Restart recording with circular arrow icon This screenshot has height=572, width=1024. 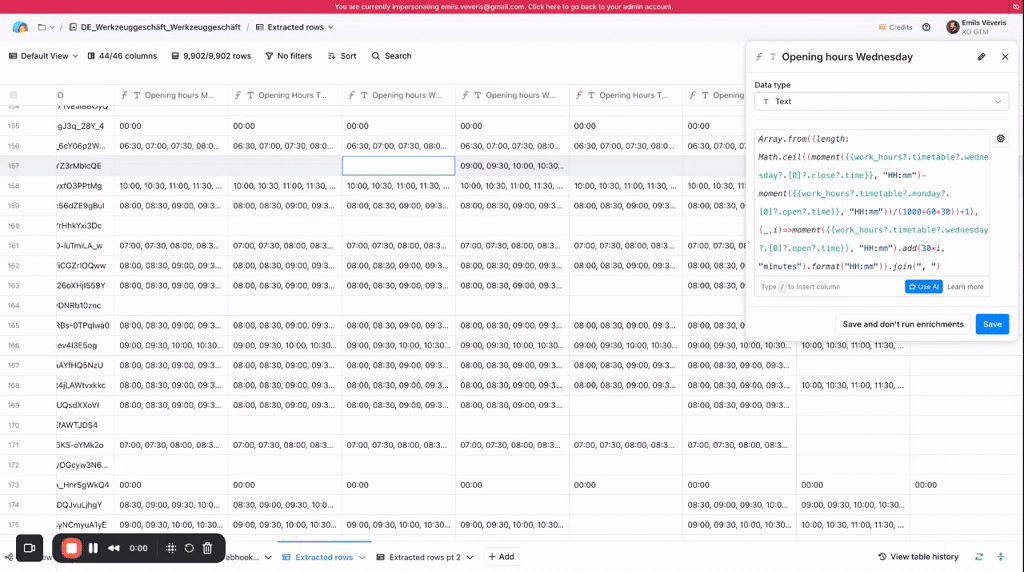point(189,548)
